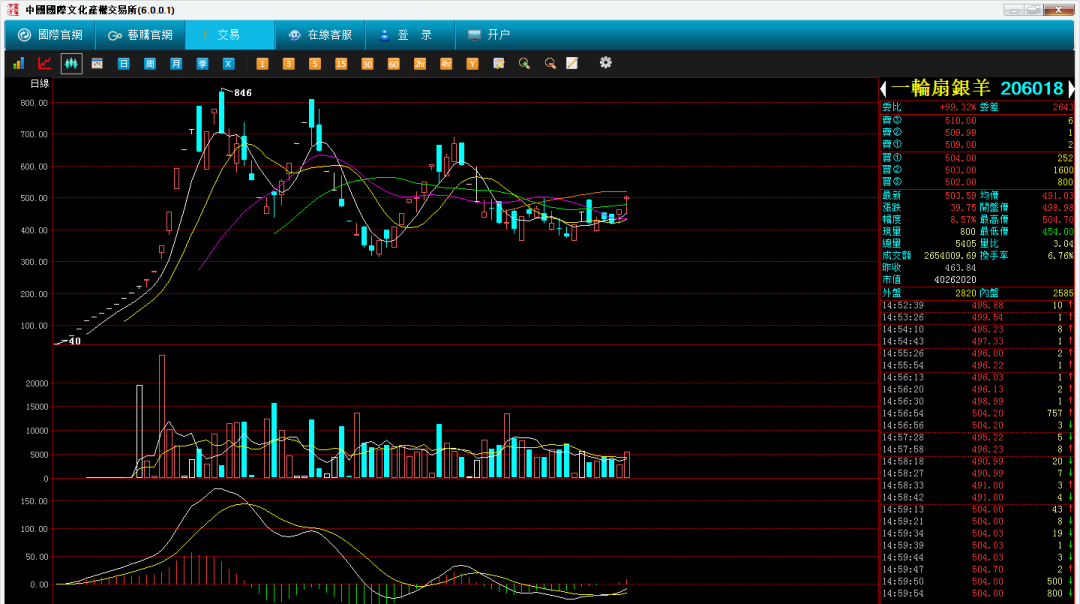
Task: Switch to the red line chart view
Action: click(45, 63)
